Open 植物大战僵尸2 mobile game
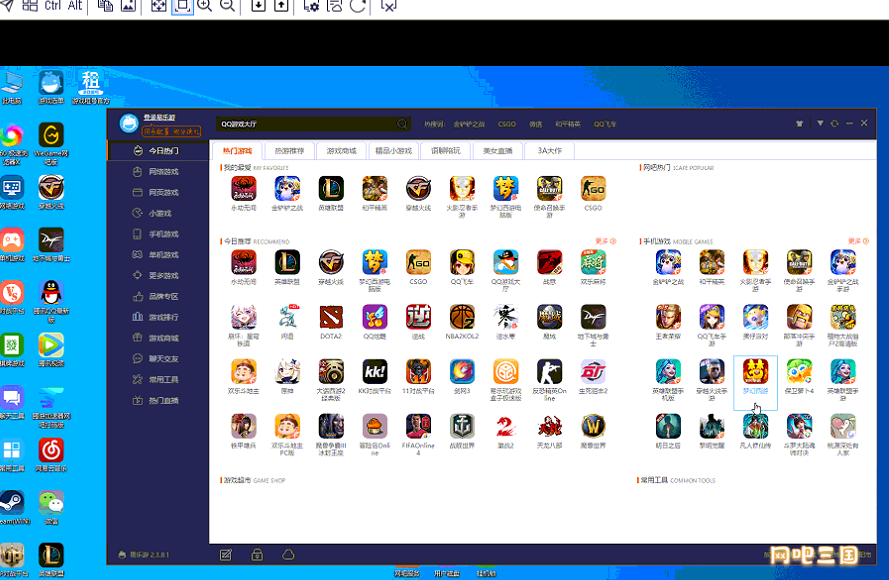The width and height of the screenshot is (889, 580). pos(843,317)
